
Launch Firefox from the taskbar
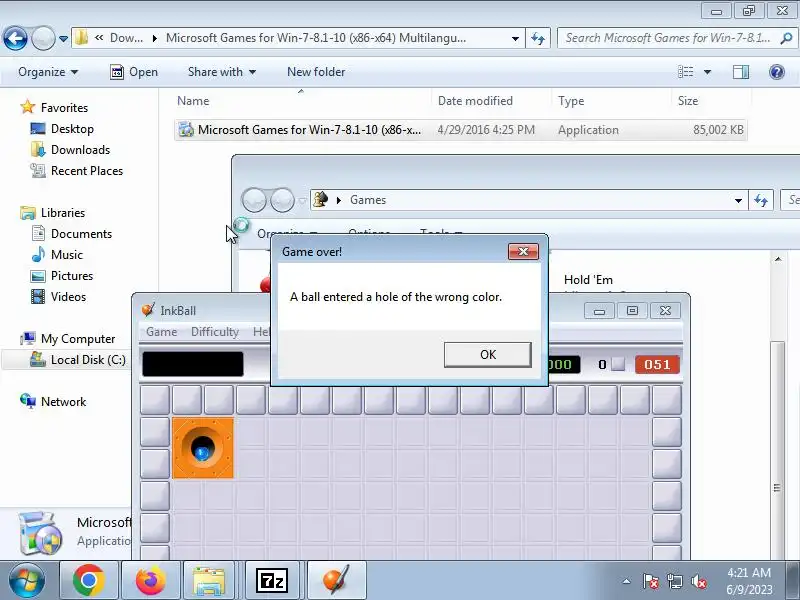tap(151, 580)
